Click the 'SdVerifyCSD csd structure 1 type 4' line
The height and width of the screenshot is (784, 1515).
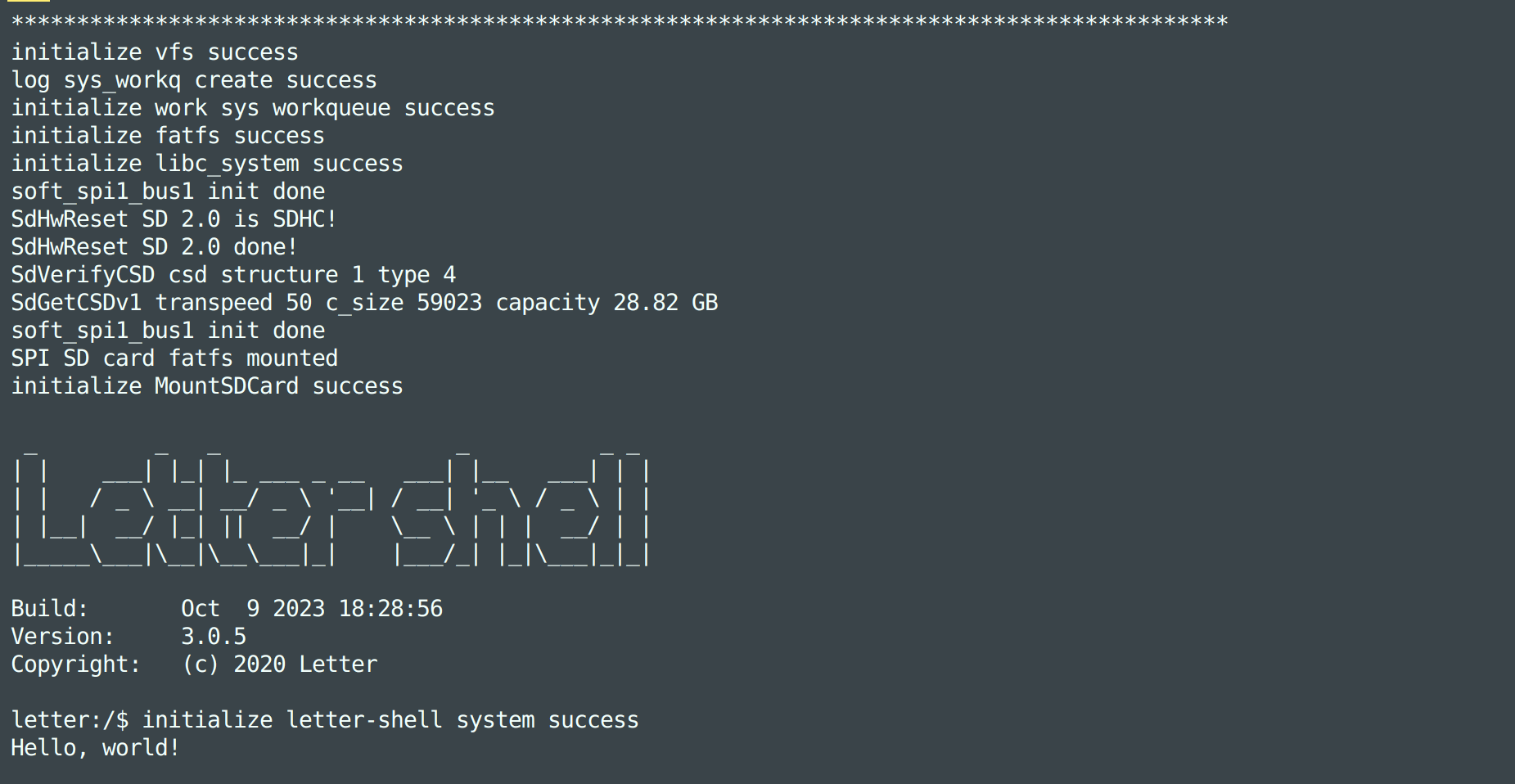pyautogui.click(x=233, y=275)
